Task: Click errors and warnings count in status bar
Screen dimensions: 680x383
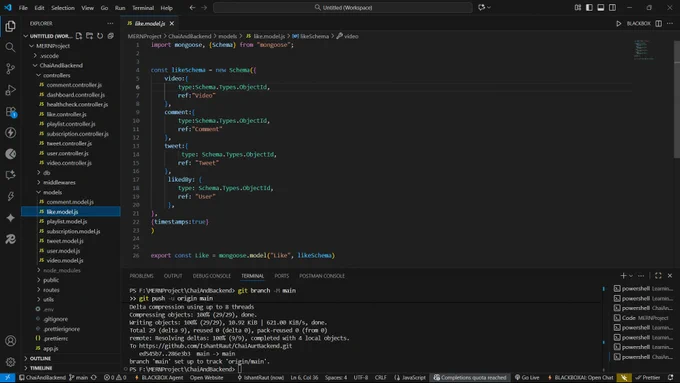Action: tap(115, 377)
